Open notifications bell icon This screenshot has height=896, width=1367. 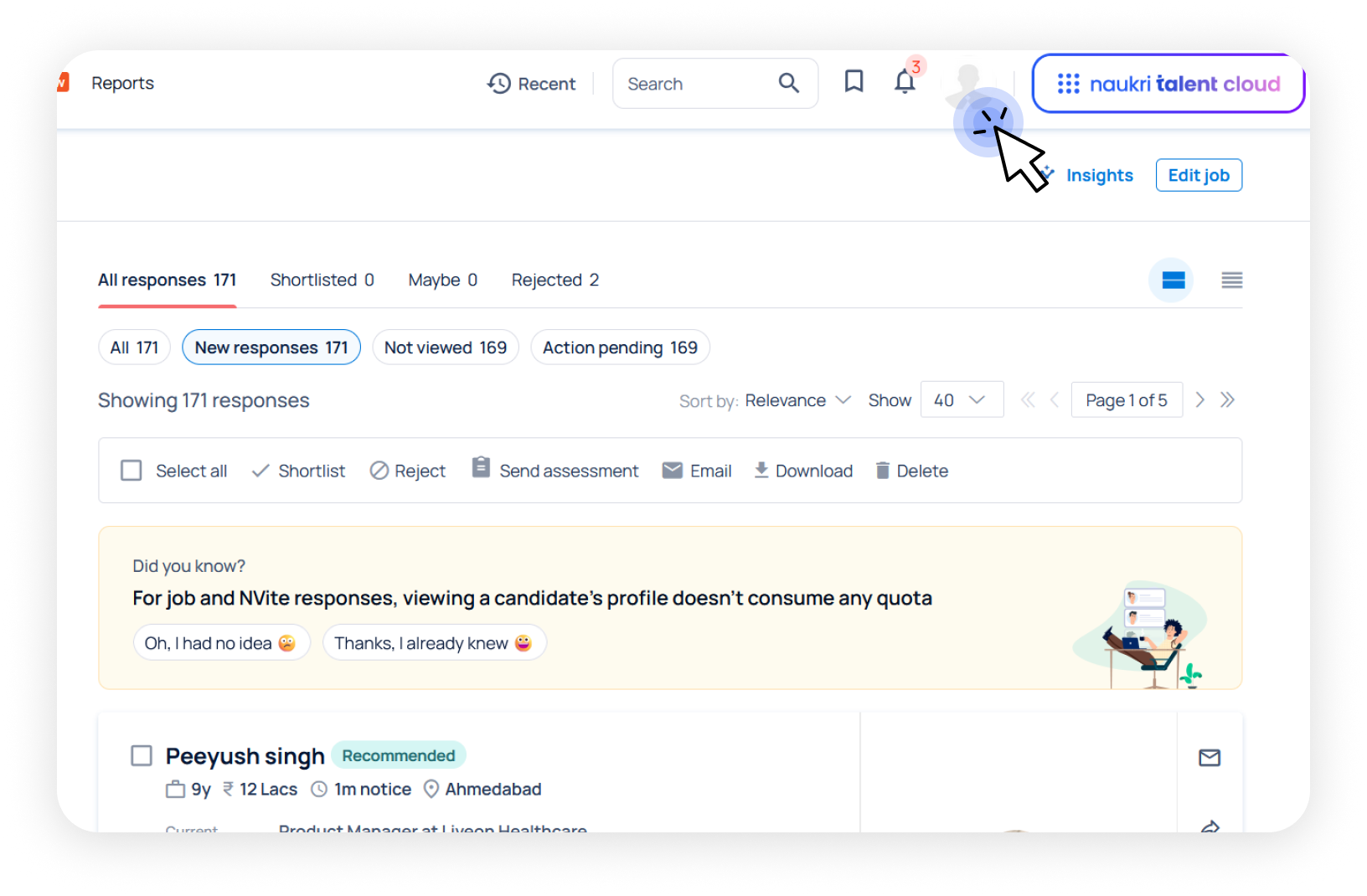click(905, 81)
